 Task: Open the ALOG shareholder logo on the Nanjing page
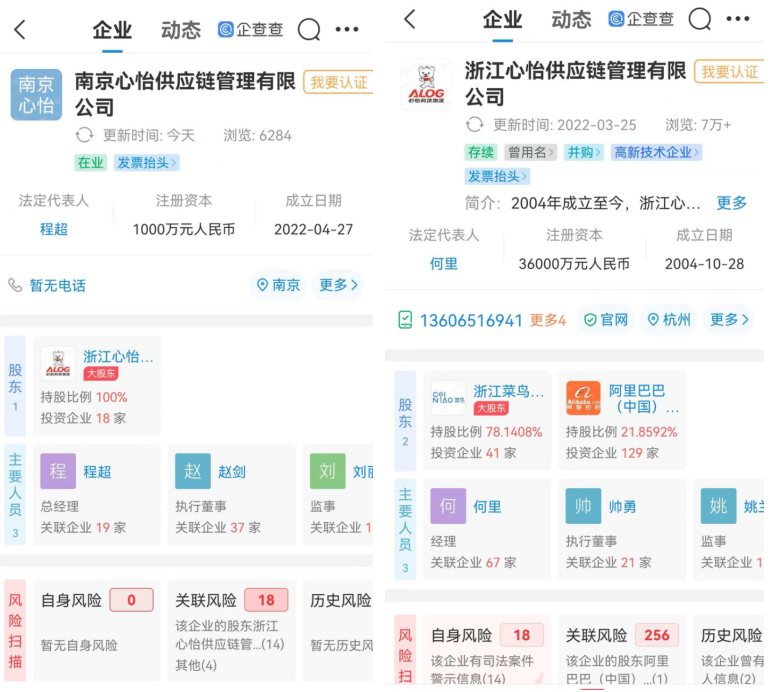58,363
